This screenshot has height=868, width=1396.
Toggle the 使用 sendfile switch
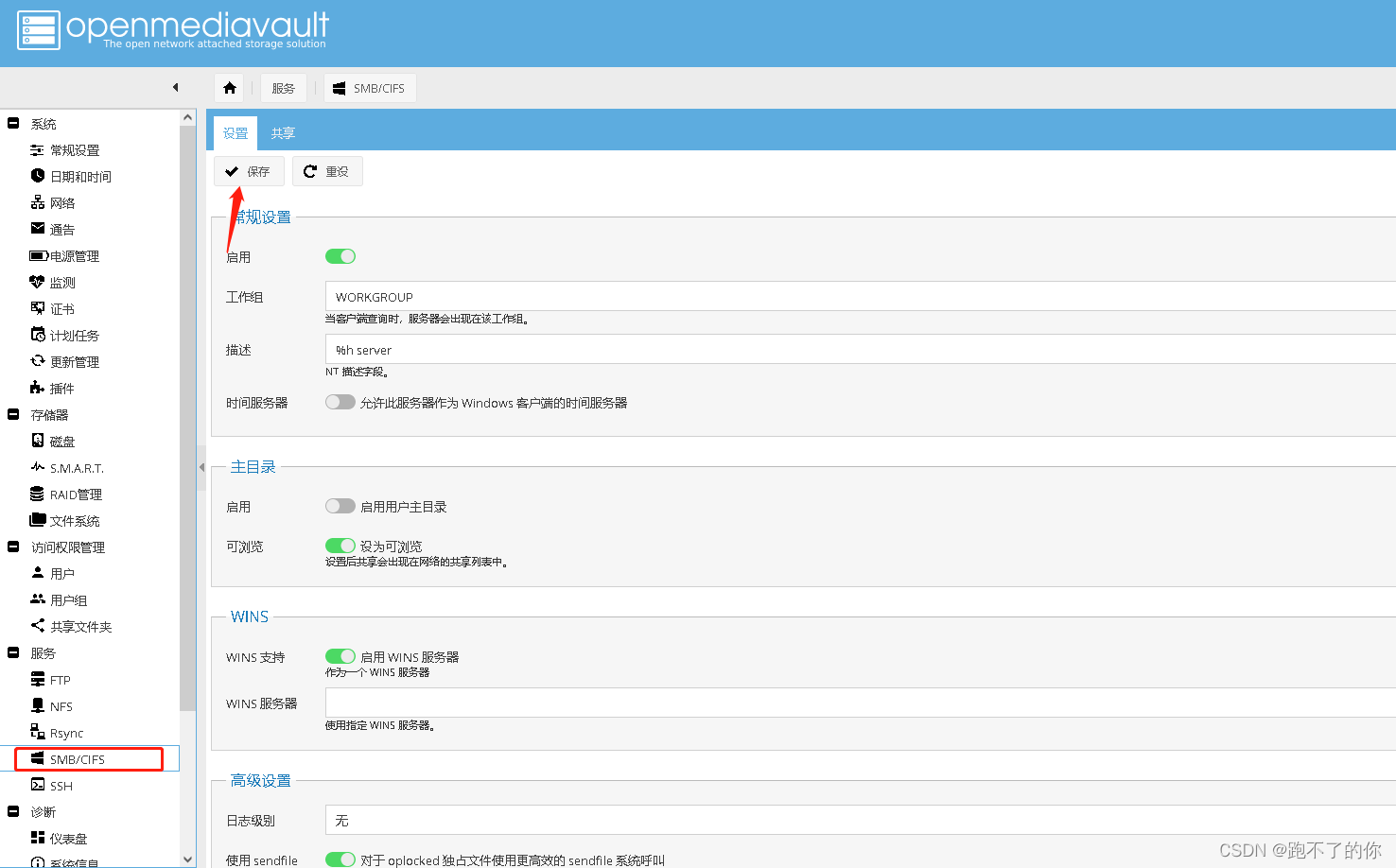[x=340, y=859]
